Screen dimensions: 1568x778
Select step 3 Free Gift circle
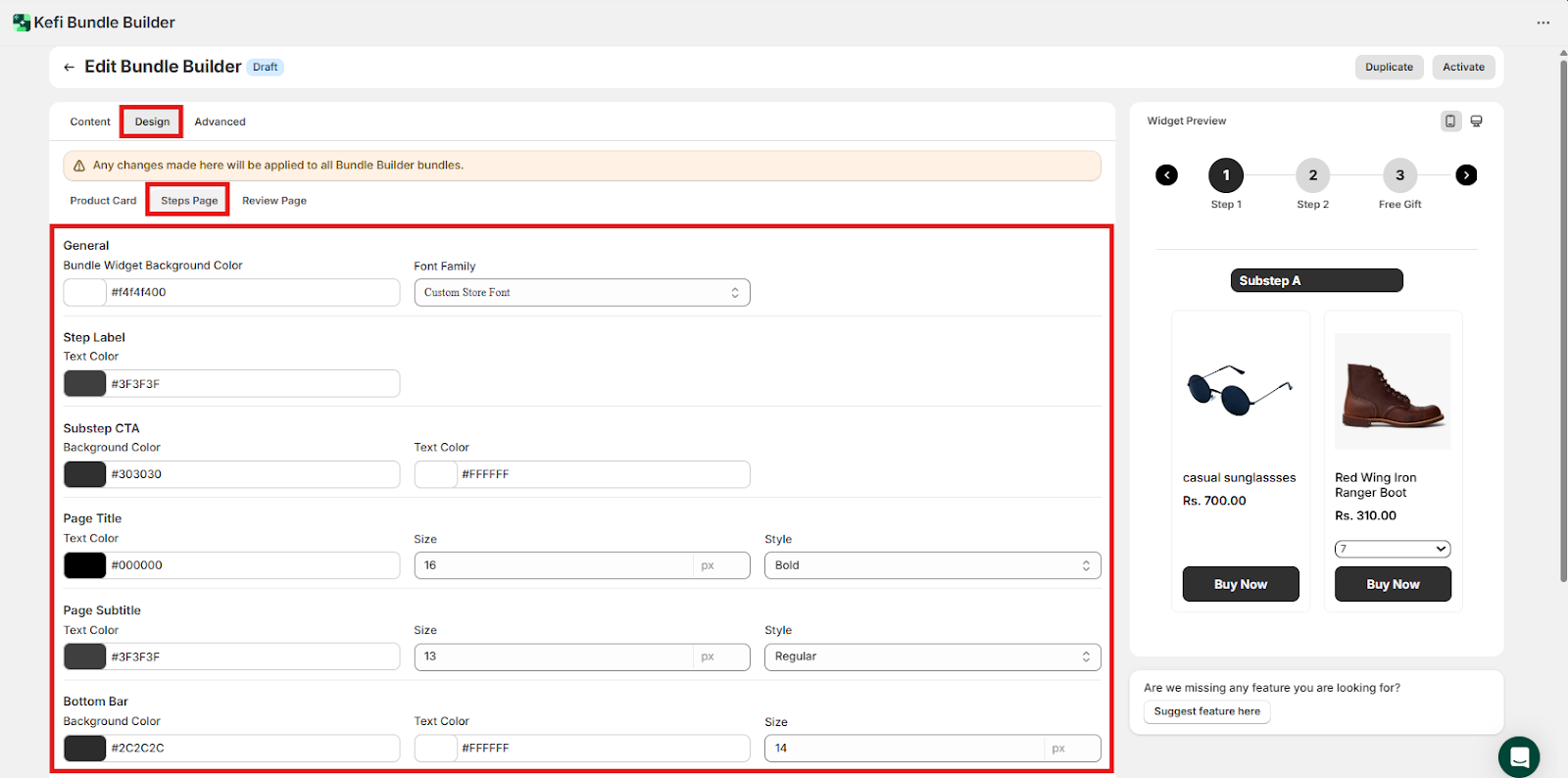tap(1399, 175)
